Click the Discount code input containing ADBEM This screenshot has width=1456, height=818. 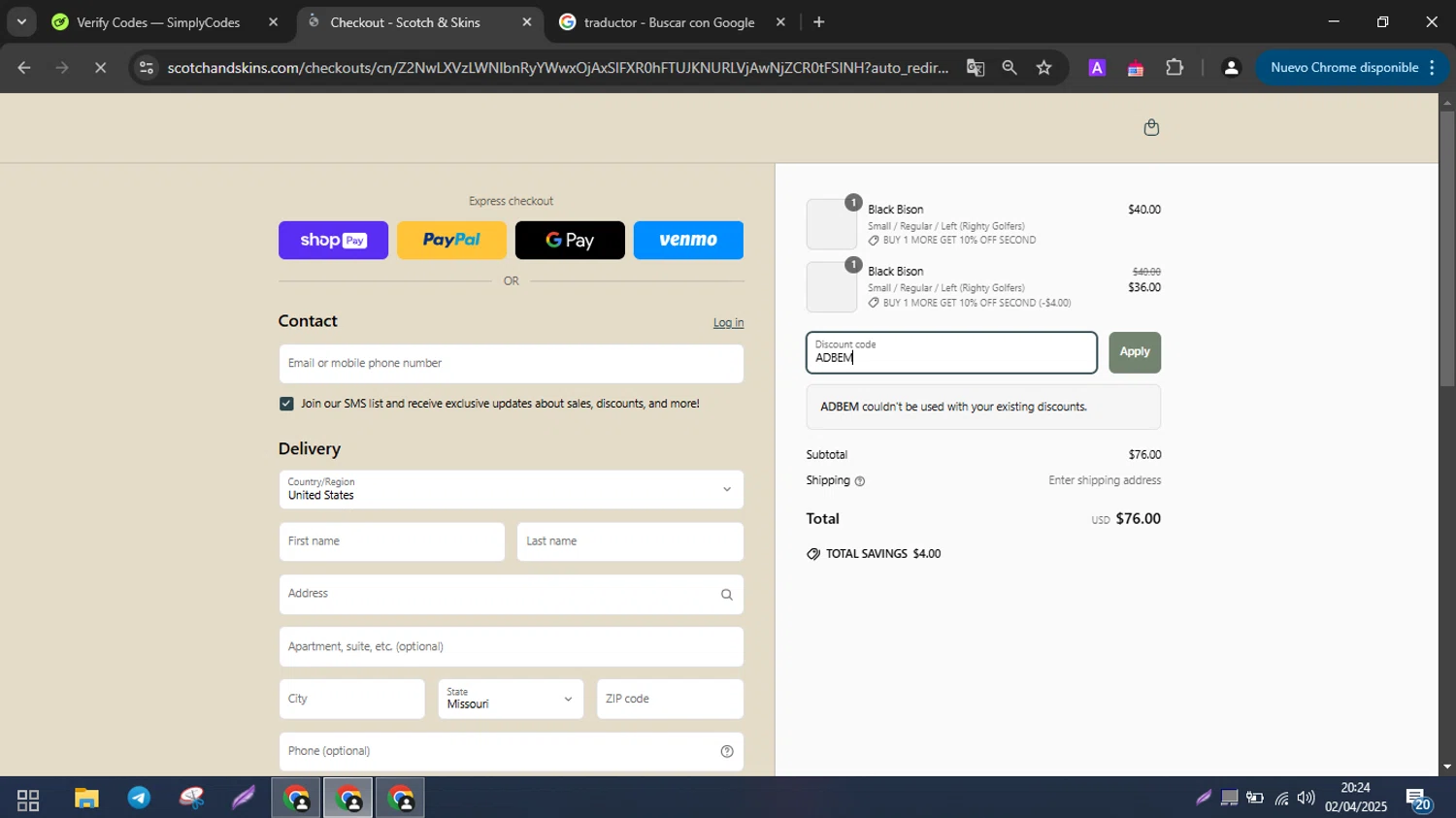951,352
